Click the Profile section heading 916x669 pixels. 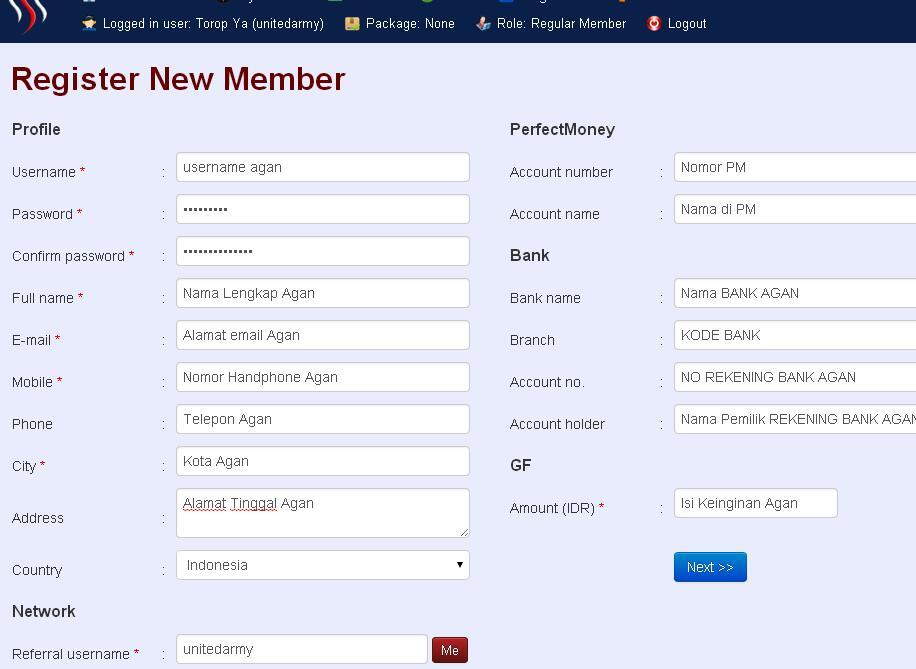[x=36, y=129]
